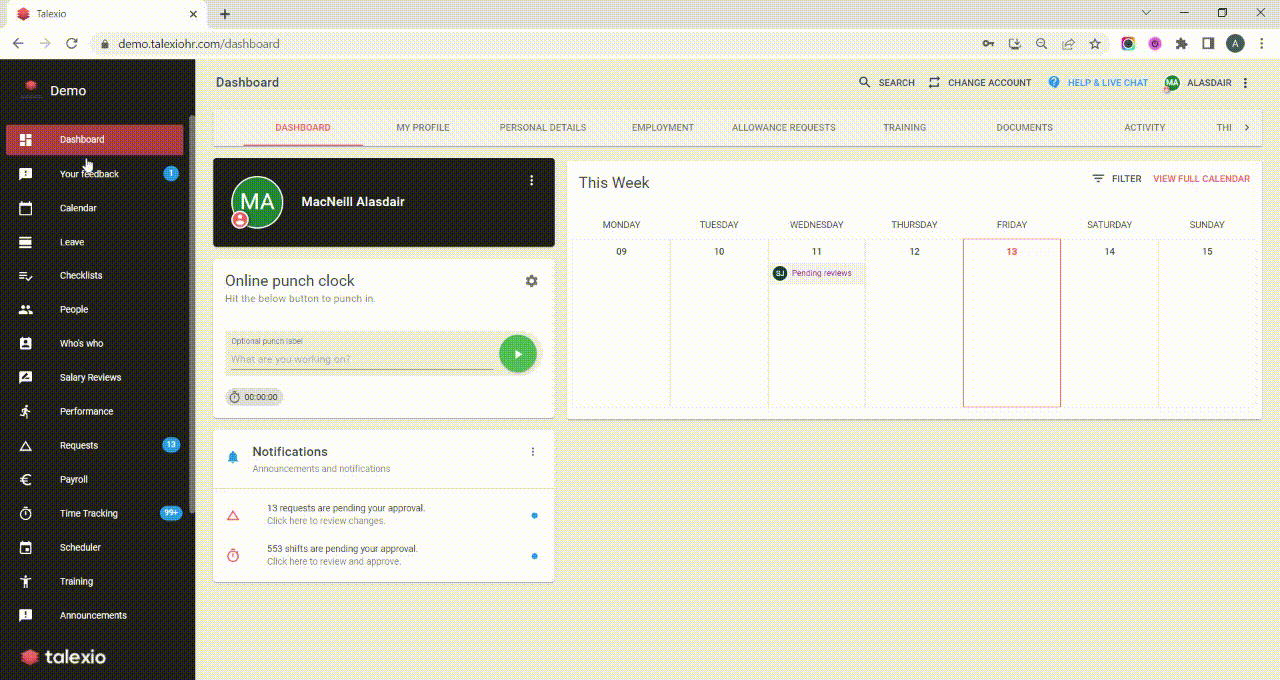1280x680 pixels.
Task: Switch to the Personal Details tab
Action: tap(543, 128)
